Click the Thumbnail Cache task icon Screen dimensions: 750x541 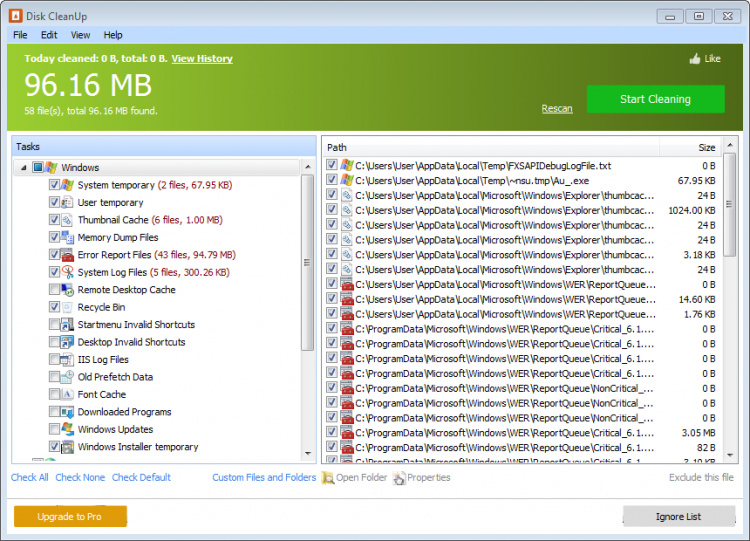click(67, 220)
